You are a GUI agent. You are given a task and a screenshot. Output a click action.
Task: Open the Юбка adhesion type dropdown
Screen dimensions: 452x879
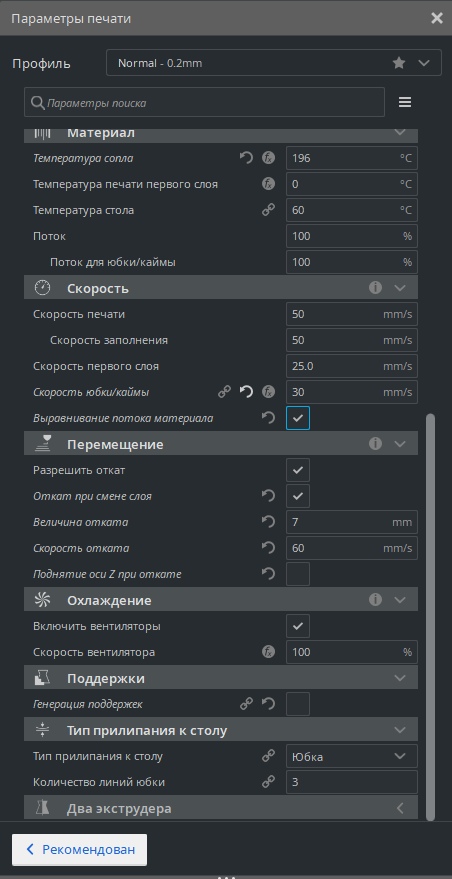pos(352,757)
